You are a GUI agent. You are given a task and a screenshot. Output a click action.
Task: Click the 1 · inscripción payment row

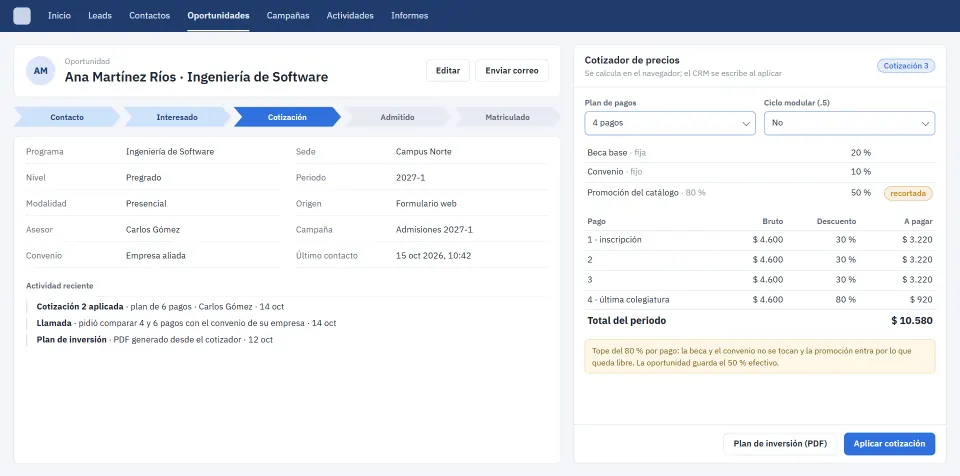coord(760,240)
